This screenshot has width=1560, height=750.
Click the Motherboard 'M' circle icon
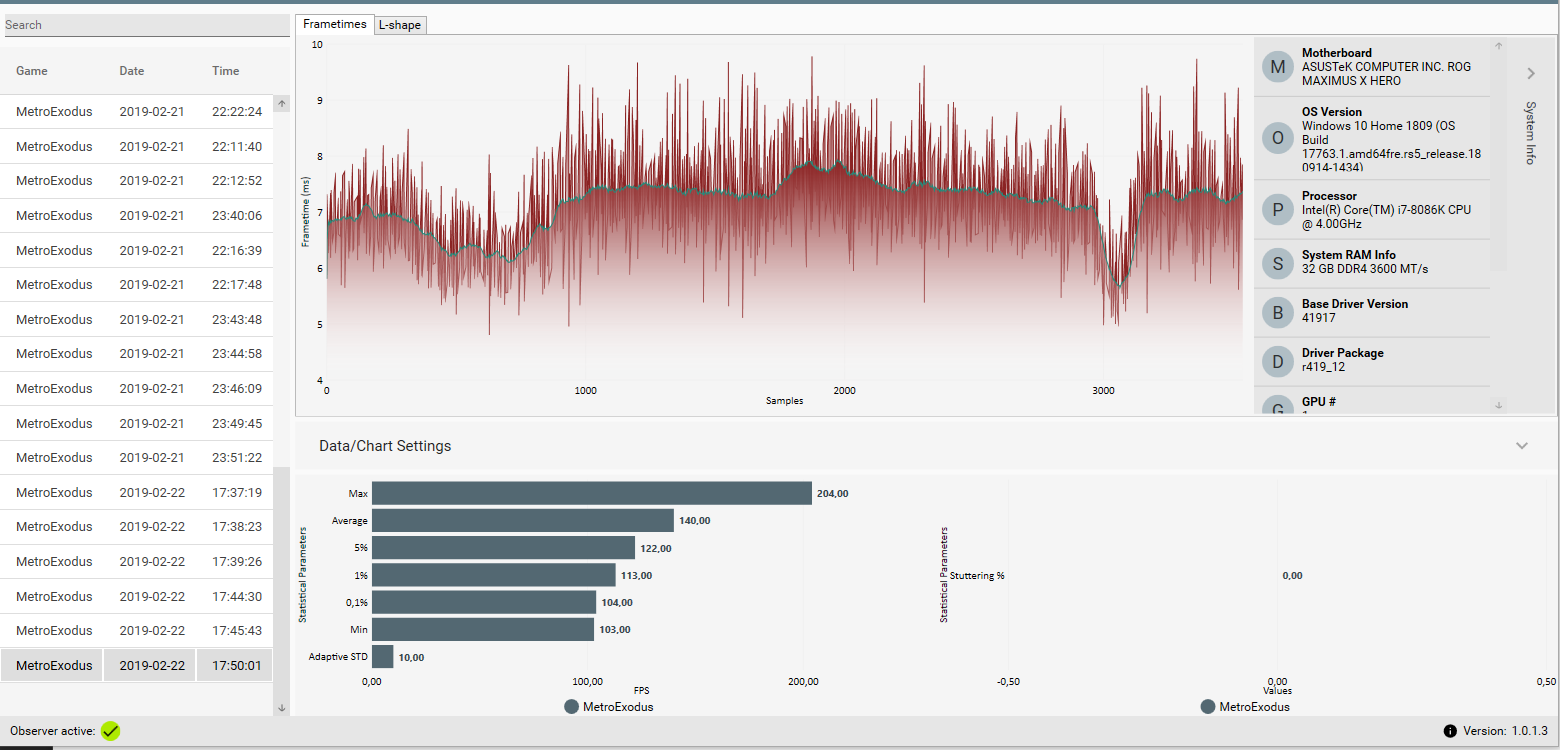pyautogui.click(x=1277, y=67)
